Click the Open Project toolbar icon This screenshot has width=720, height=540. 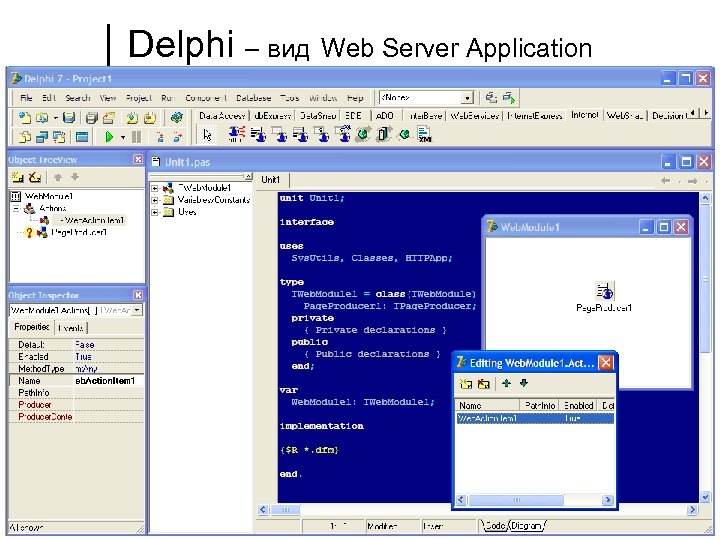[x=109, y=118]
